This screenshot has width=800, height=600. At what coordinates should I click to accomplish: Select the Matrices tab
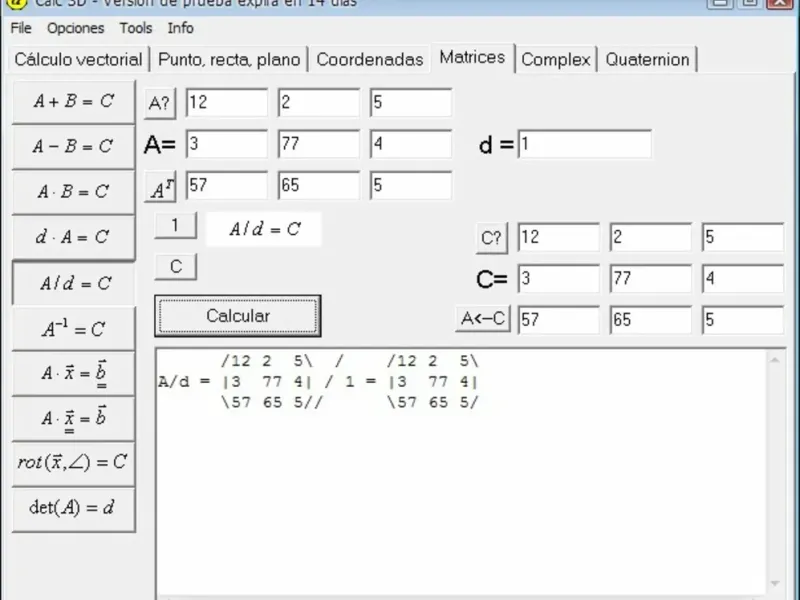[x=472, y=58]
